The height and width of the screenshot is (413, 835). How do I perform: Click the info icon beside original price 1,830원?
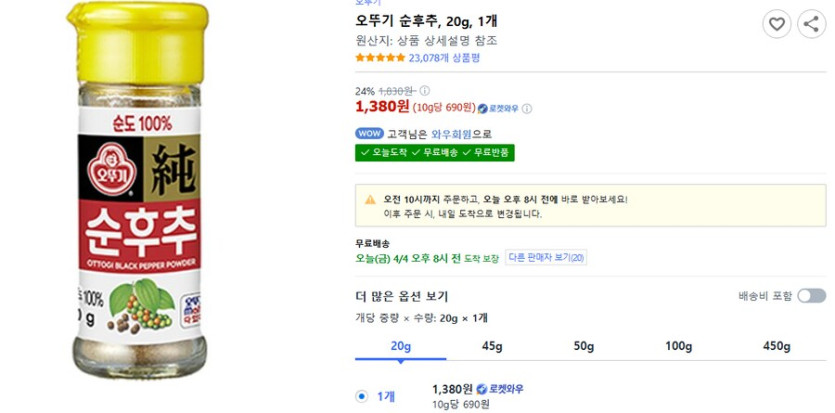(x=424, y=90)
